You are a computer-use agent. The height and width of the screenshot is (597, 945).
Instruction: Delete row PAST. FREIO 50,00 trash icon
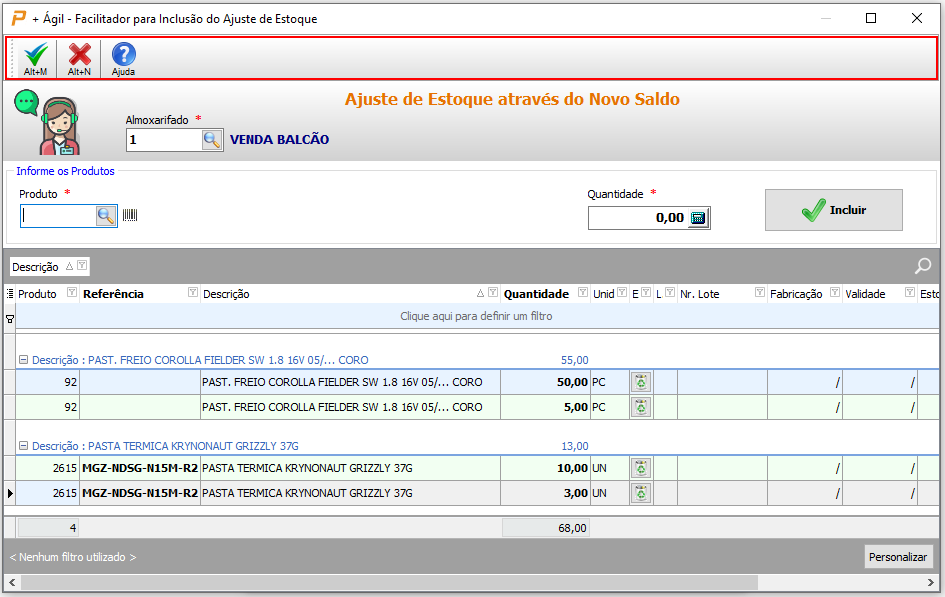pos(641,382)
